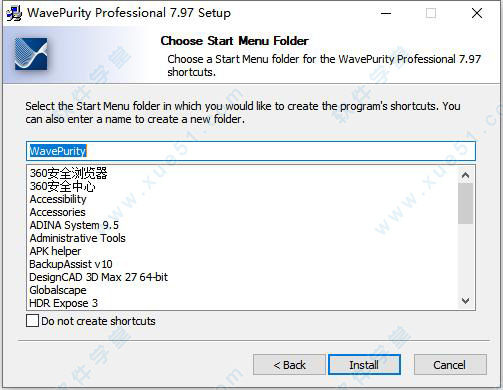Select the Globalscape folder
This screenshot has height=390, width=503.
[58, 290]
